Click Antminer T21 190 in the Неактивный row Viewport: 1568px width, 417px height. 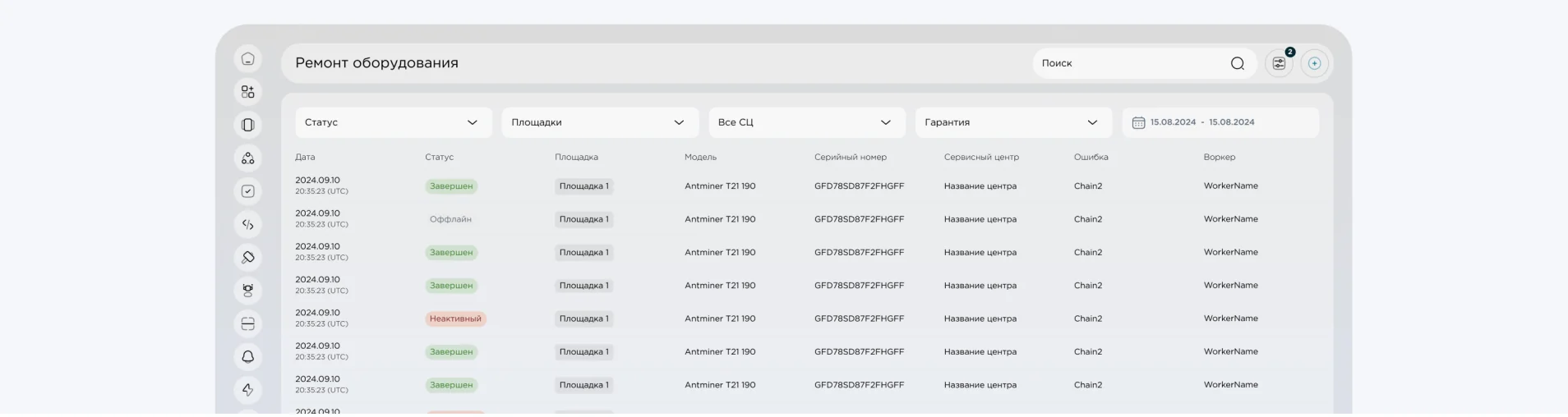[720, 318]
